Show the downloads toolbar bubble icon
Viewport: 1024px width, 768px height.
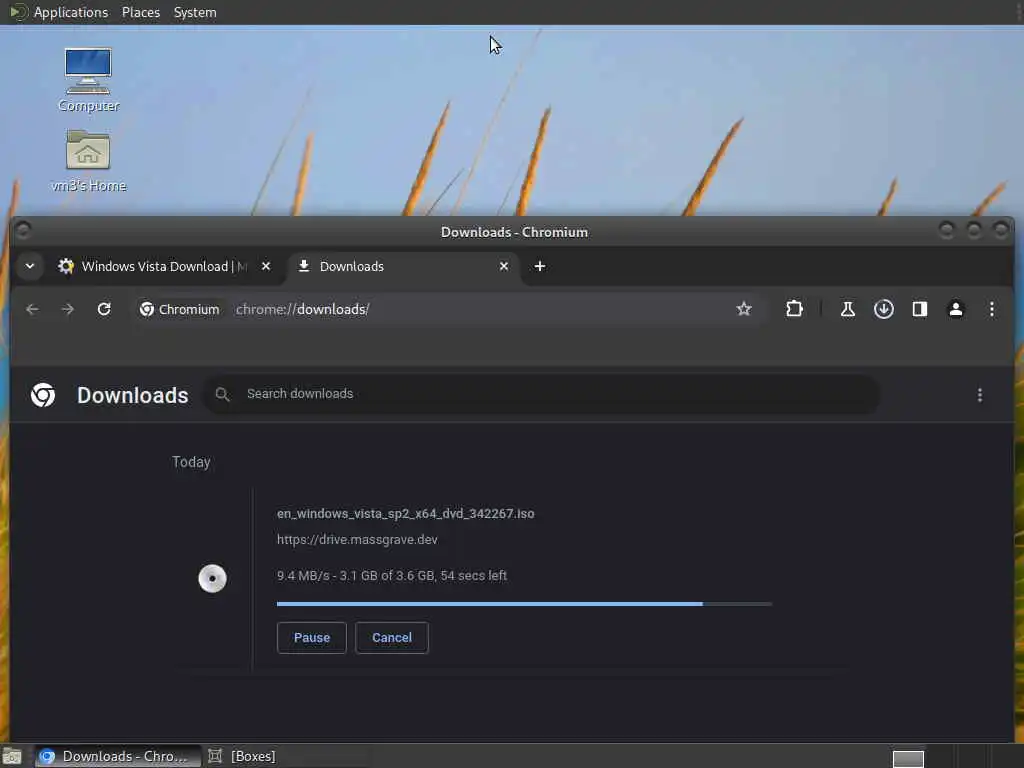coord(884,309)
